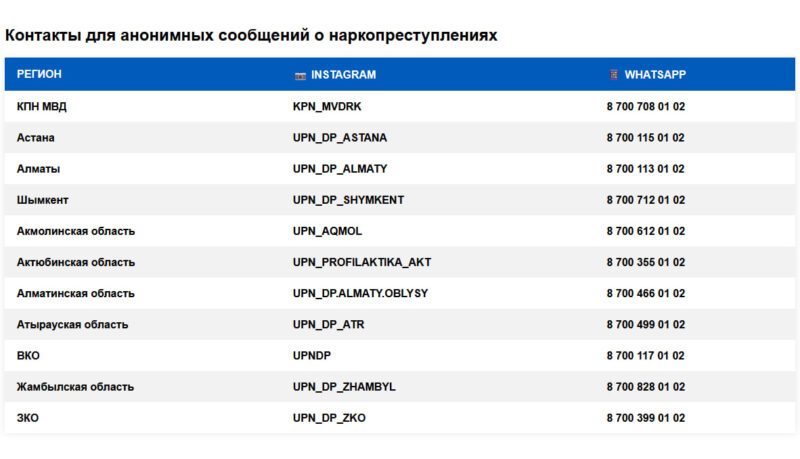Select the Шымкент region cell
Image resolution: width=800 pixels, height=459 pixels.
click(42, 200)
